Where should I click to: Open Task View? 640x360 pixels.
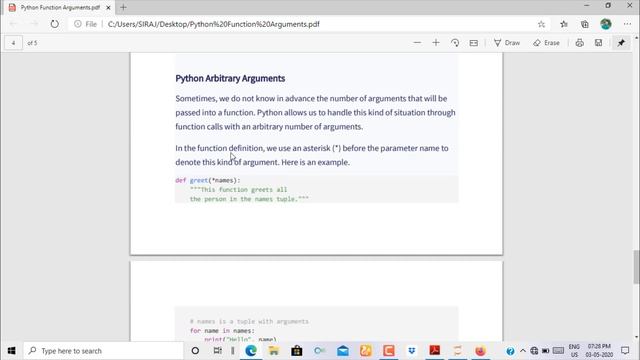(218, 351)
